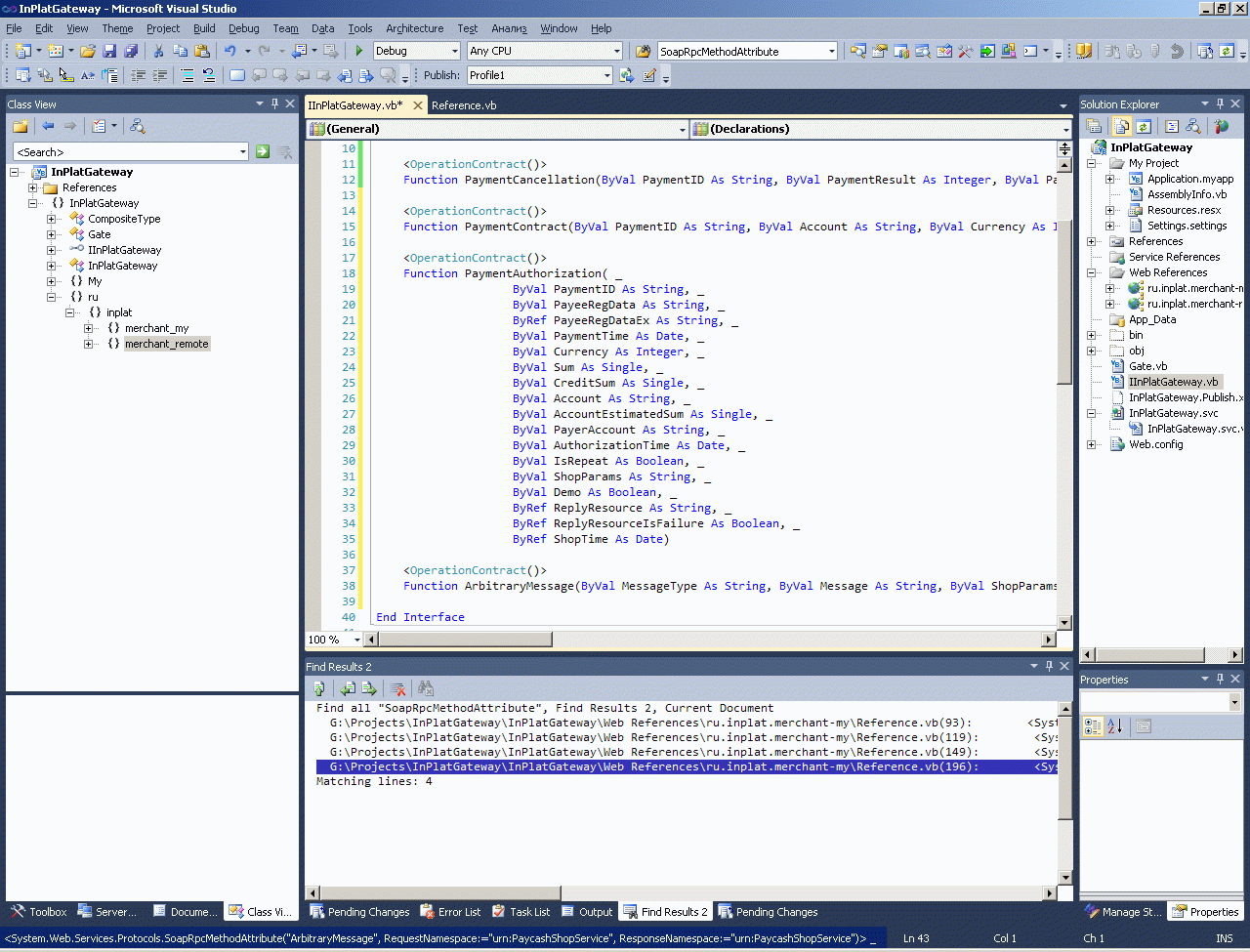
Task: Open Solution Explorer from the toolbar icon
Action: [x=858, y=51]
